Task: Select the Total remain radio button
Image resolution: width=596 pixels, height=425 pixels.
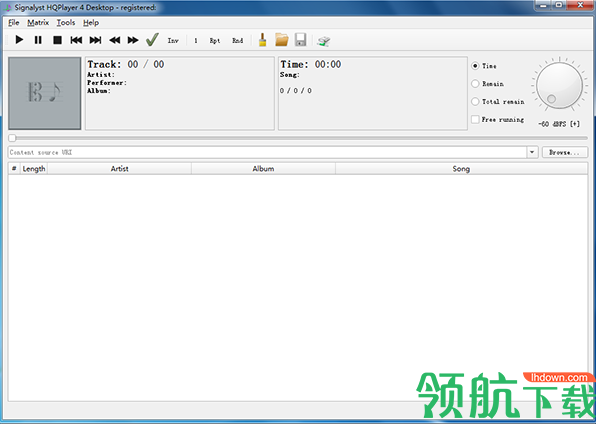Action: click(x=475, y=101)
